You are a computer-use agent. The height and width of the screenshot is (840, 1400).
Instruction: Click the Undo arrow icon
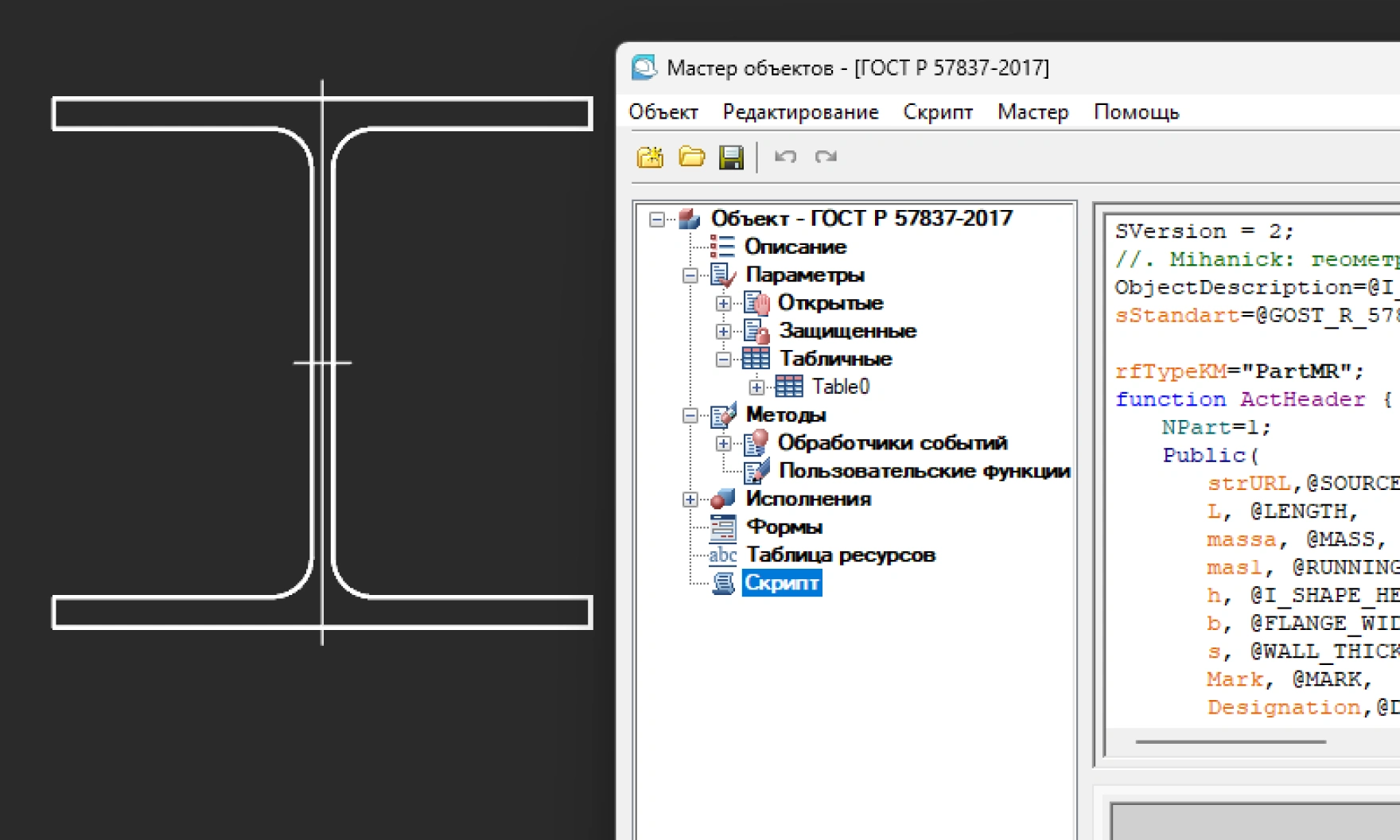[x=785, y=157]
